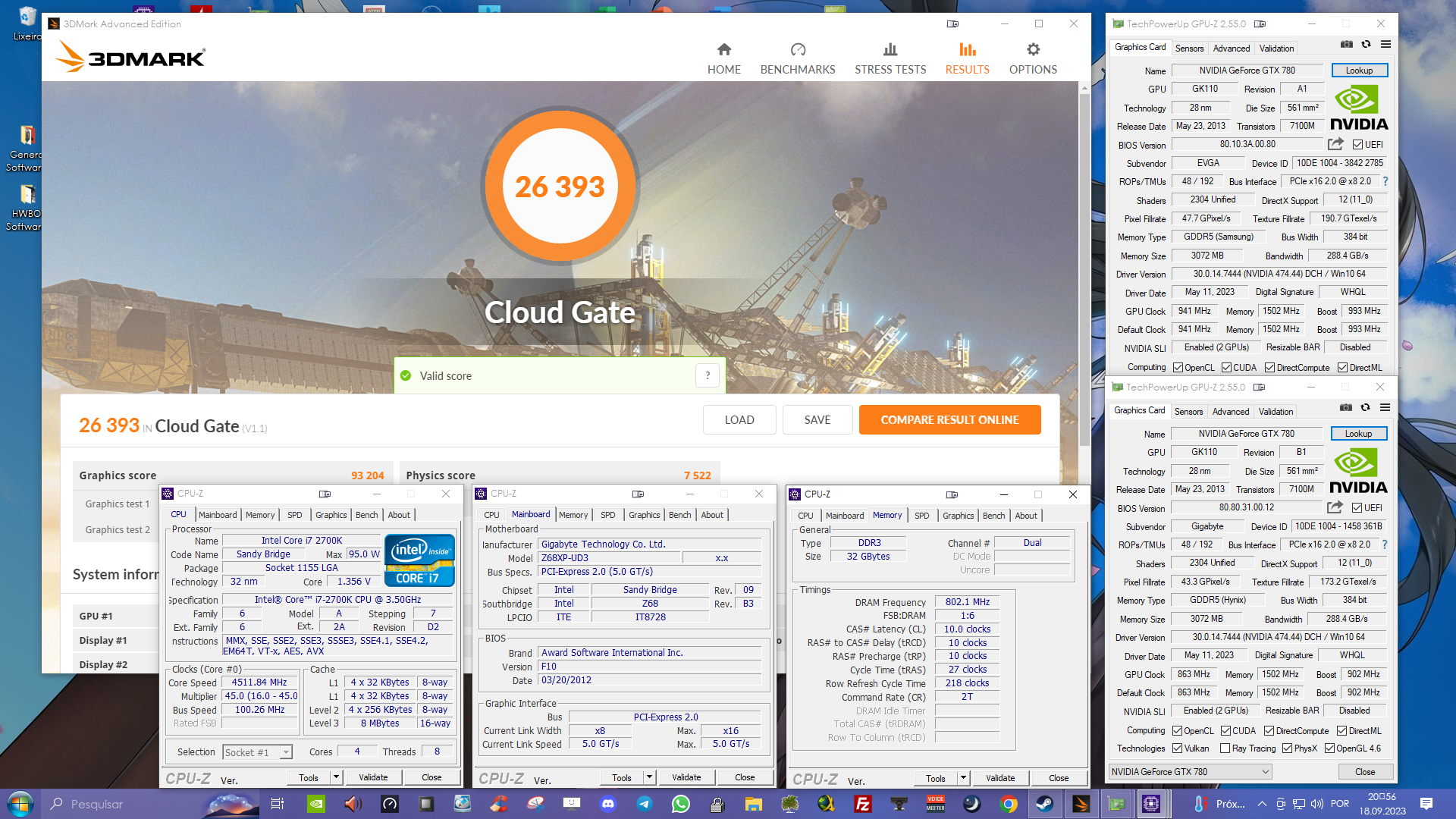Click COMPARE RESULT ONLINE button
Viewport: 1456px width, 819px height.
click(949, 420)
